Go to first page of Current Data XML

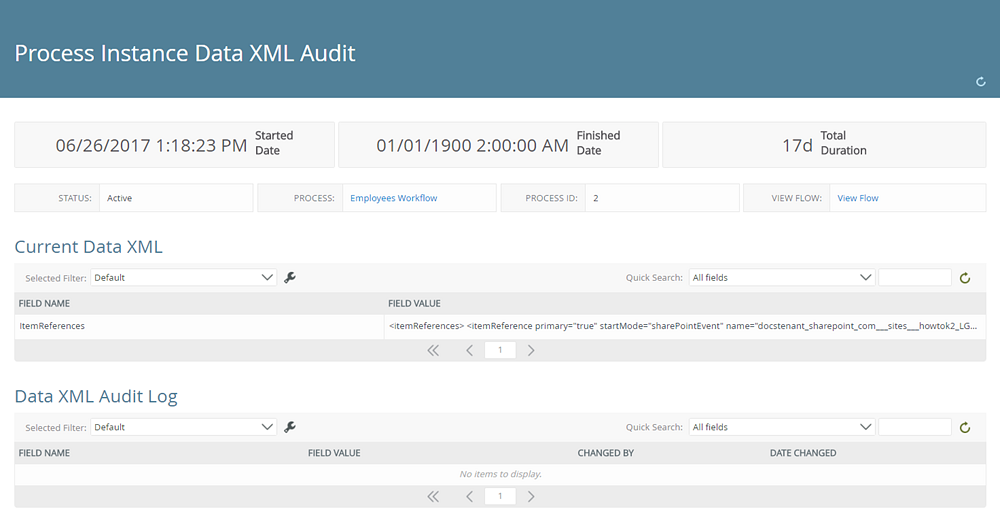(x=433, y=351)
